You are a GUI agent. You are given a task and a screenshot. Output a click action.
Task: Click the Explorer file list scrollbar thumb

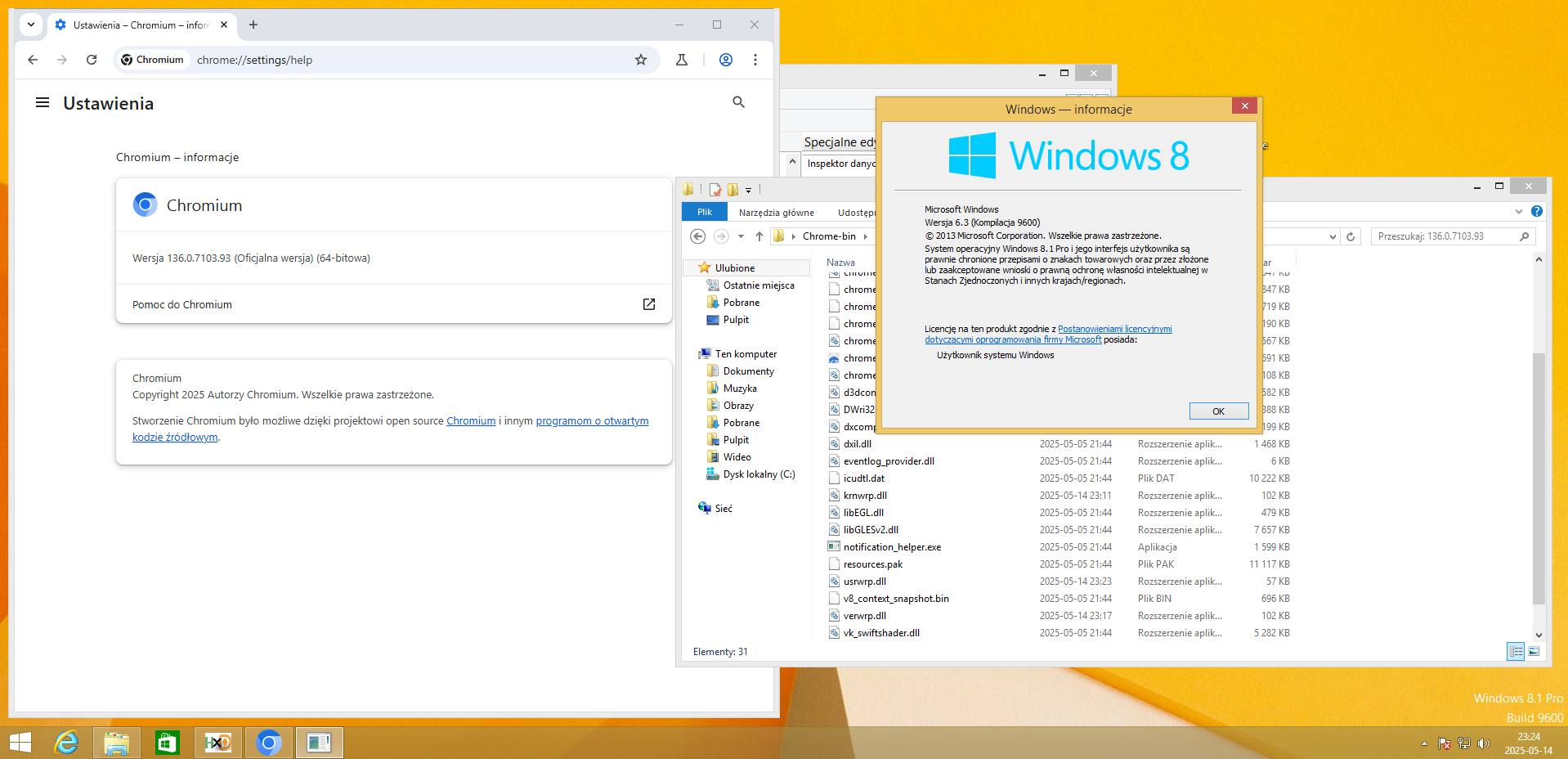1539,478
